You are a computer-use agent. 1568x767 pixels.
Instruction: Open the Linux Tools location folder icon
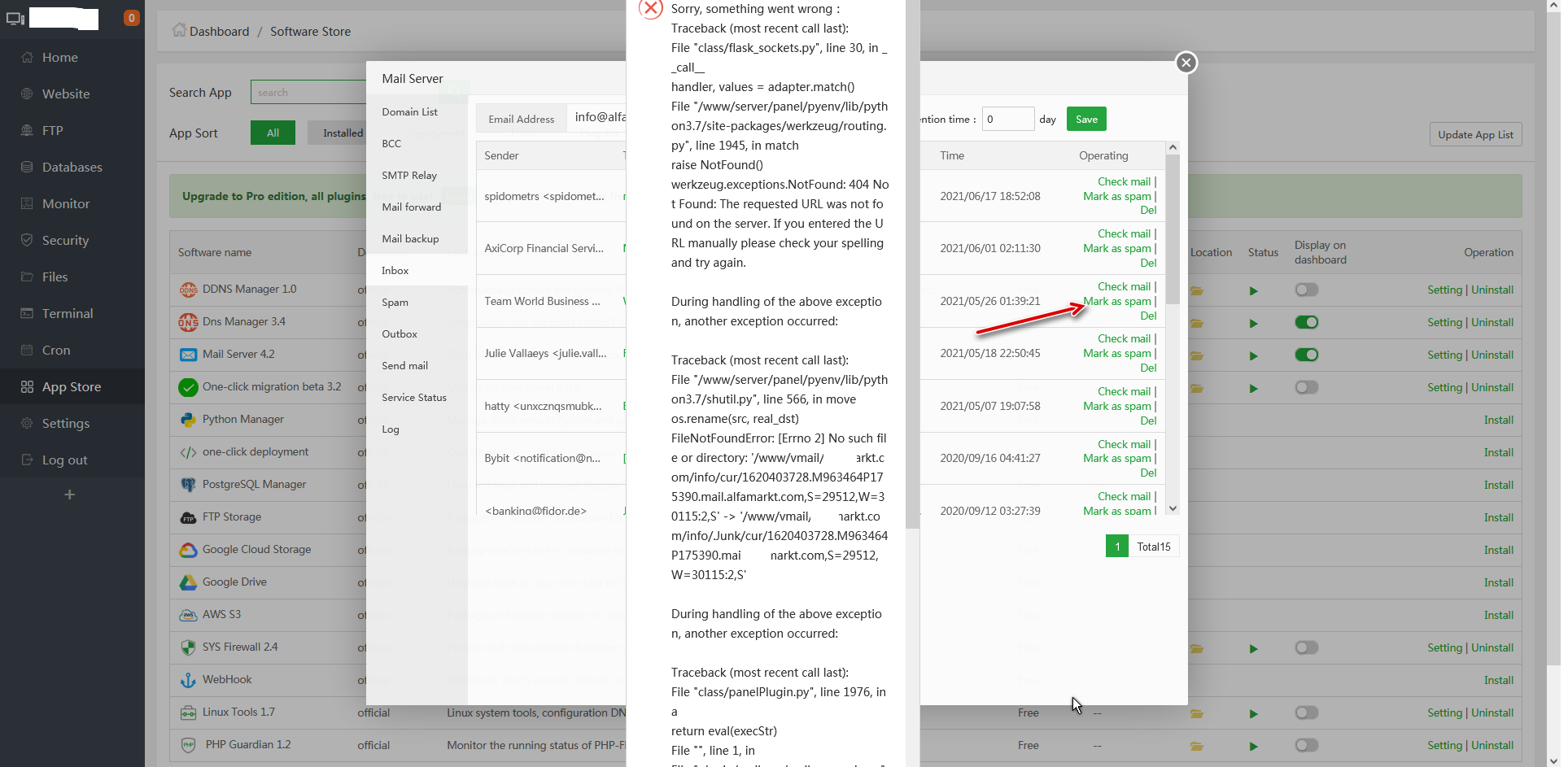click(x=1197, y=713)
